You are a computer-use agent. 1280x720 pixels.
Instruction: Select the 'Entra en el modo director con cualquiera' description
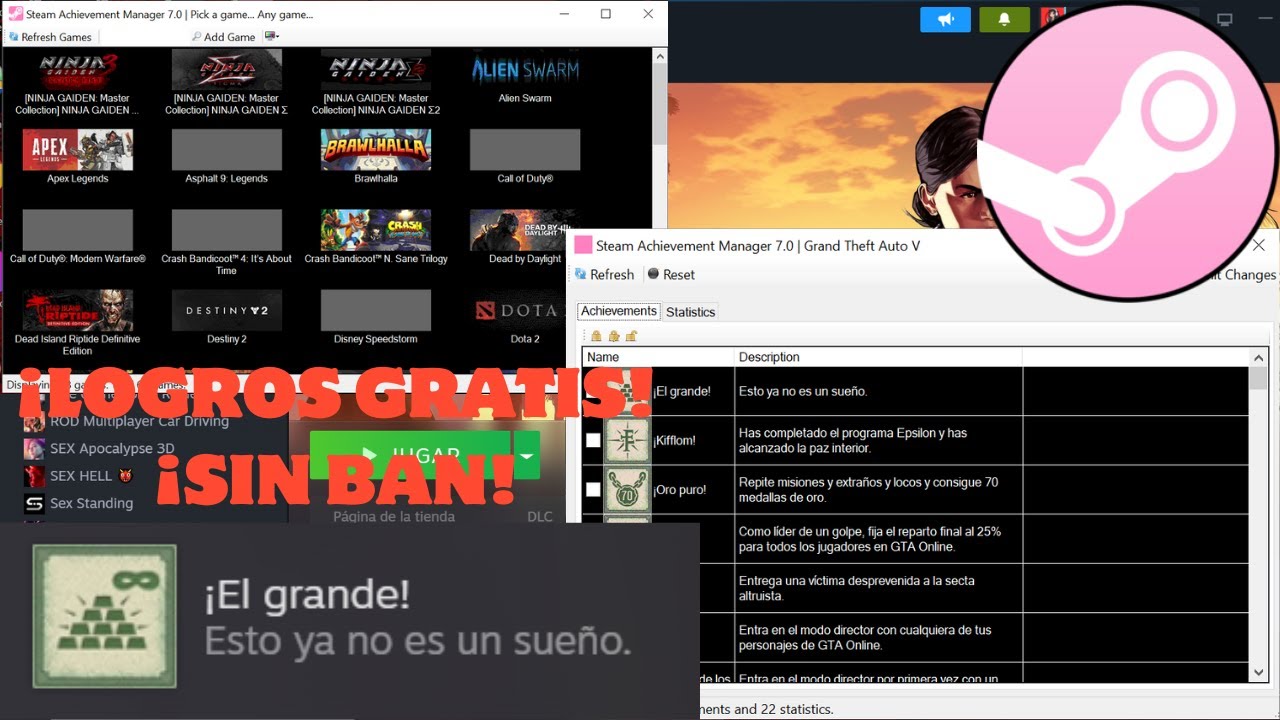863,637
